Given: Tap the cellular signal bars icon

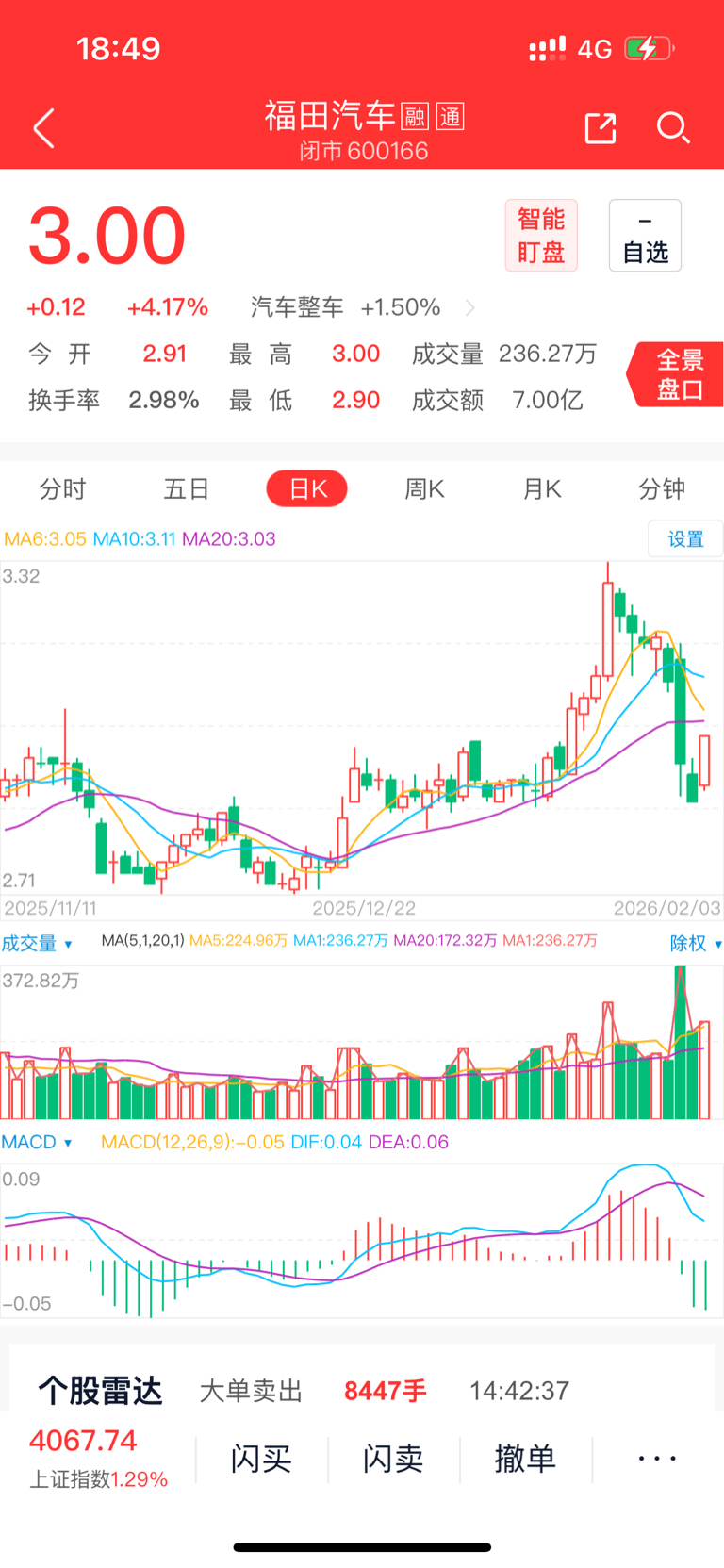Looking at the screenshot, I should (547, 49).
